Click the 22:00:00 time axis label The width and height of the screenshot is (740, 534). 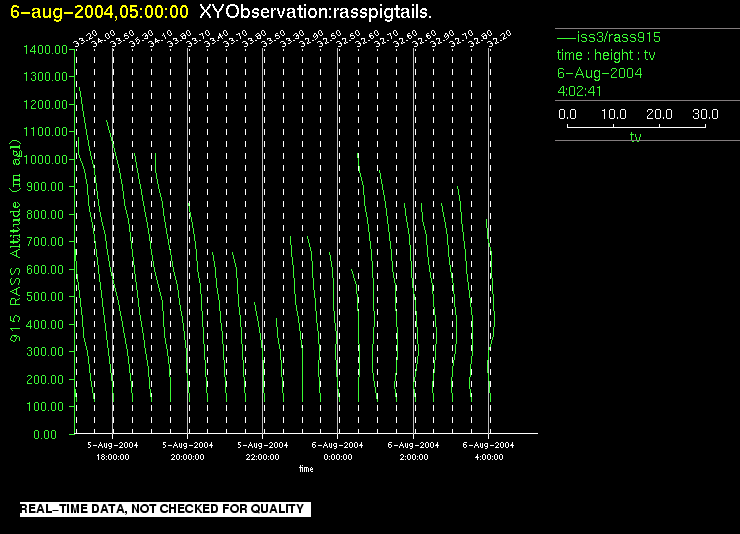point(262,457)
